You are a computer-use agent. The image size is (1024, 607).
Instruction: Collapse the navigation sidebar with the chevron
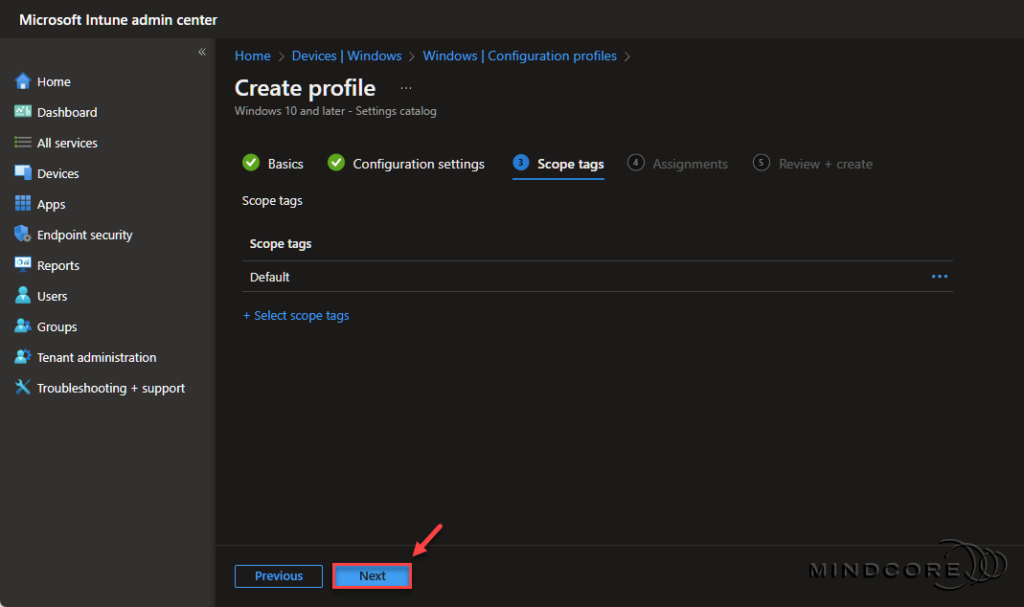point(201,51)
